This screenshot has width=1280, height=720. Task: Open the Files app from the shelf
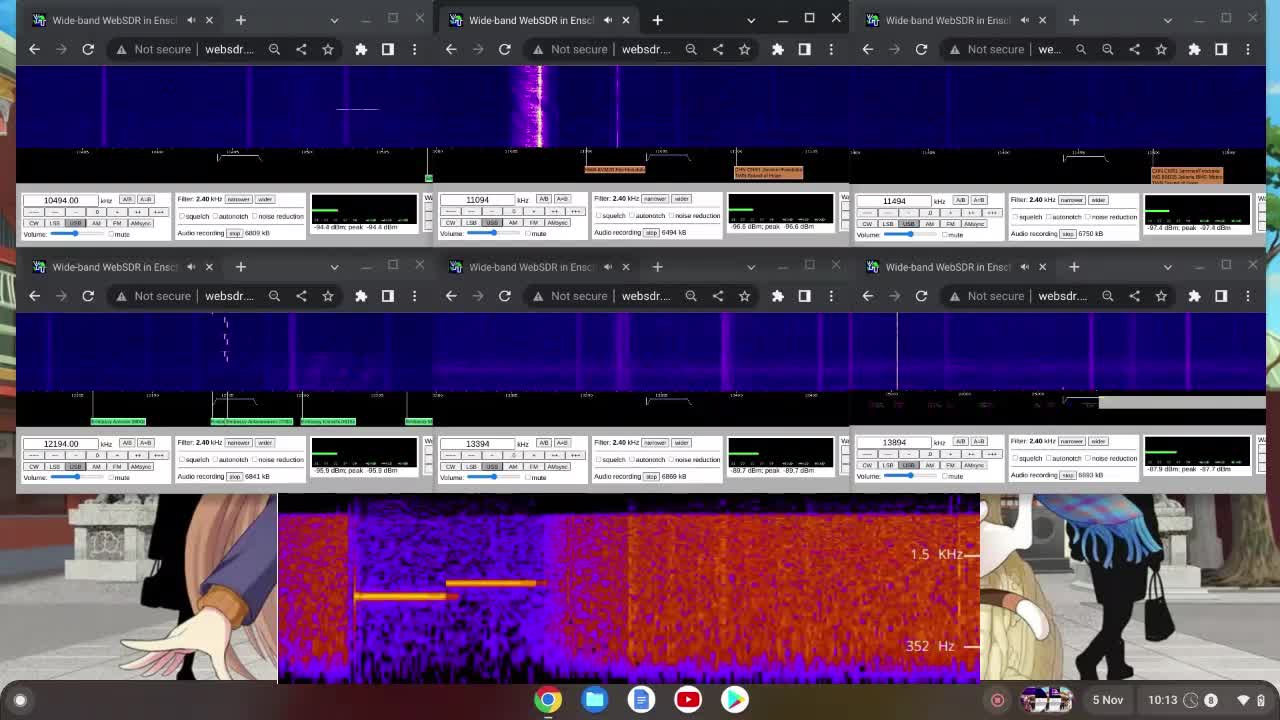(x=595, y=699)
